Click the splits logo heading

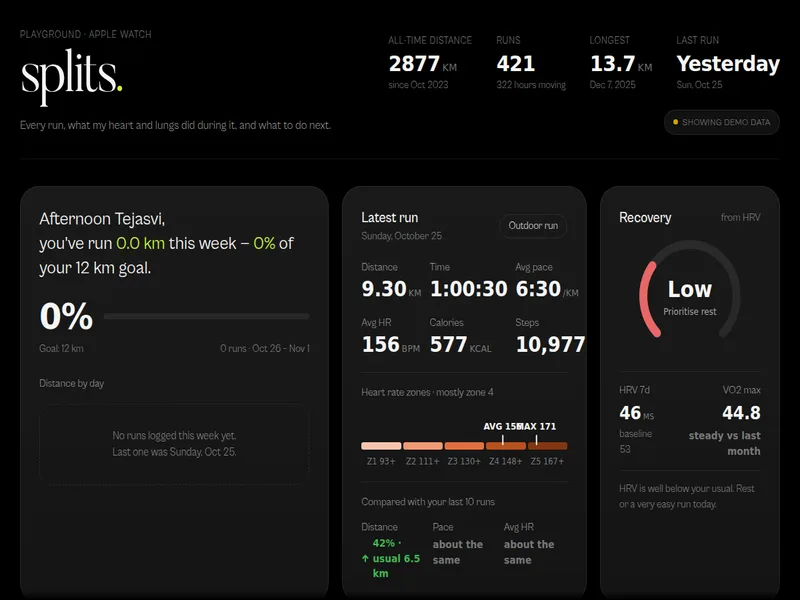click(71, 78)
